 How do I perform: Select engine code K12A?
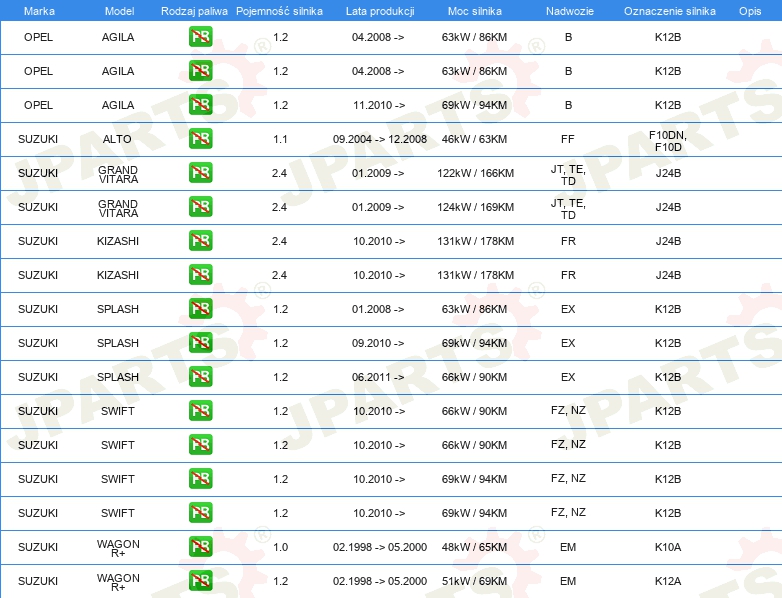tap(668, 581)
